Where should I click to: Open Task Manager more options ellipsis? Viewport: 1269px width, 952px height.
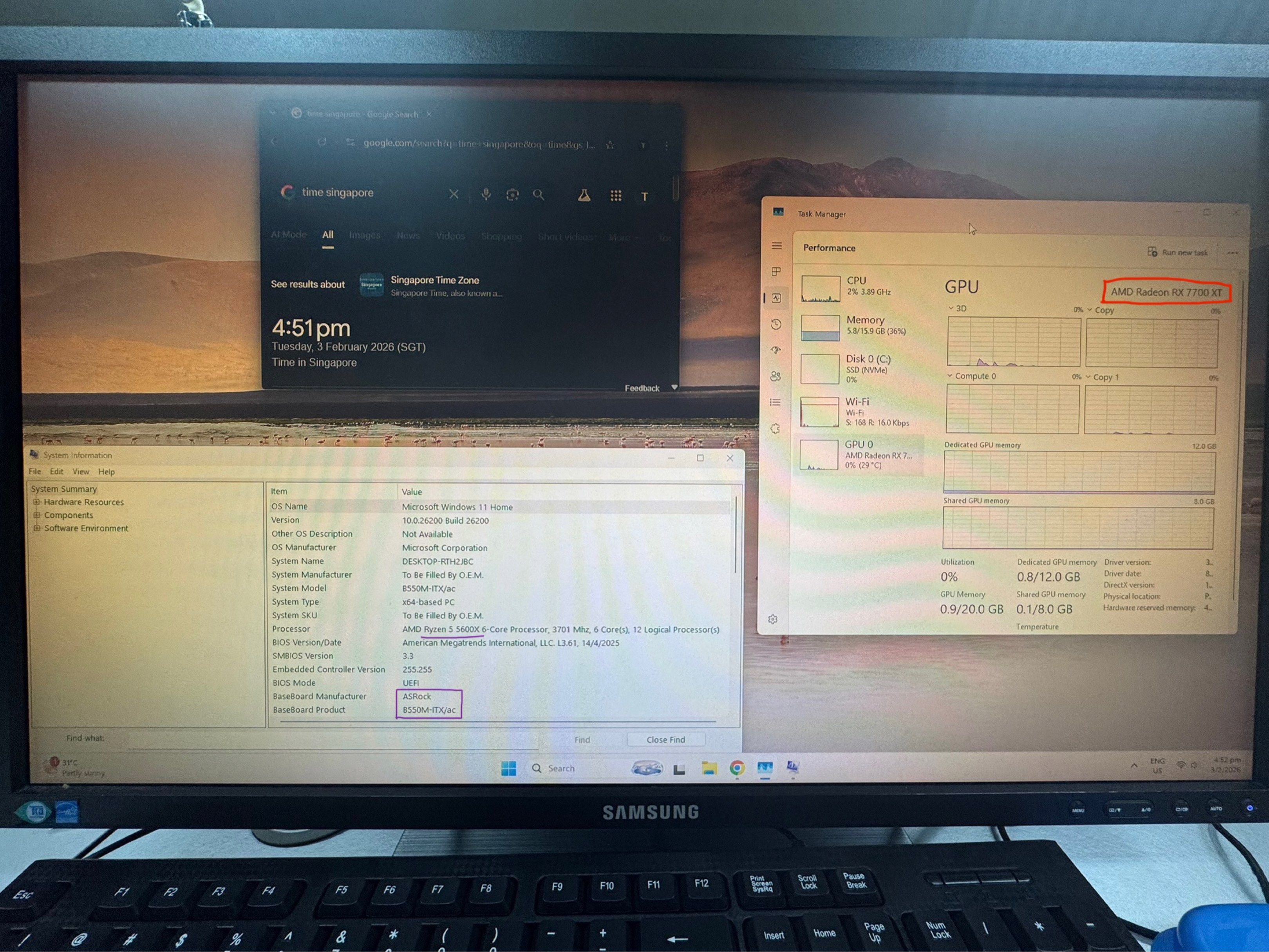point(1232,253)
